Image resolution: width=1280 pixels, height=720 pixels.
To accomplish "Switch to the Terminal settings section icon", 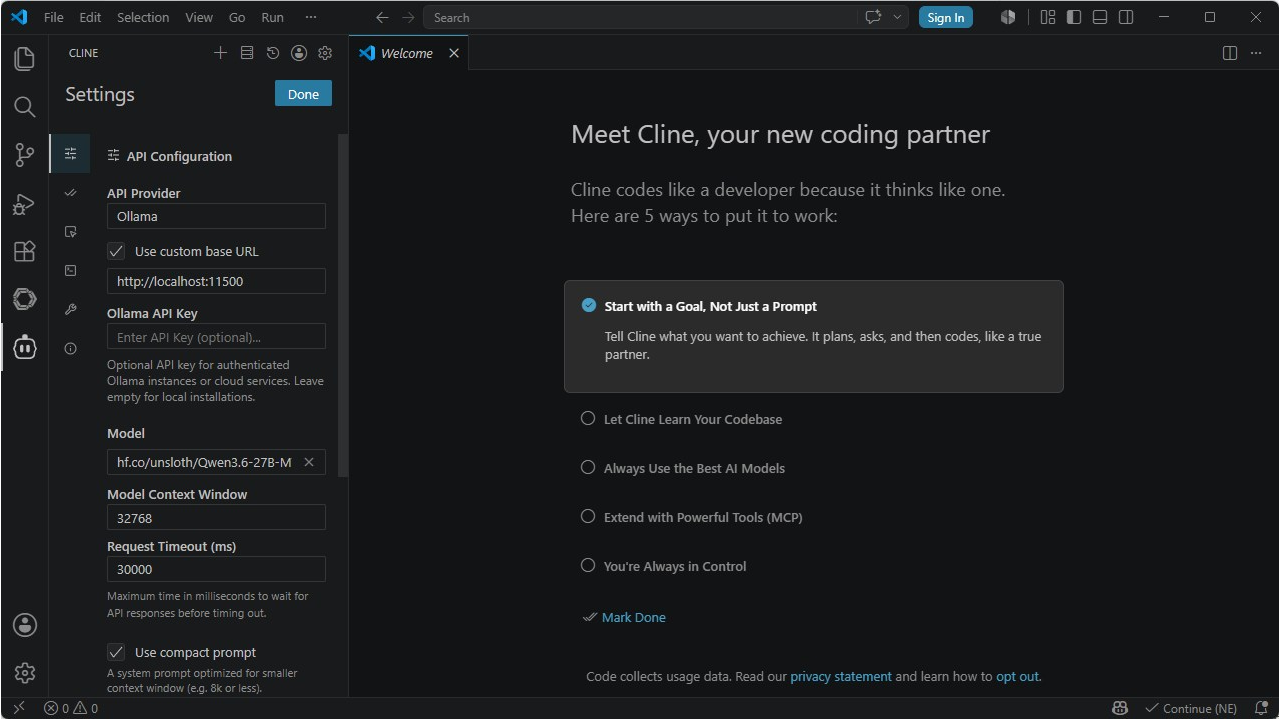I will click(x=70, y=271).
